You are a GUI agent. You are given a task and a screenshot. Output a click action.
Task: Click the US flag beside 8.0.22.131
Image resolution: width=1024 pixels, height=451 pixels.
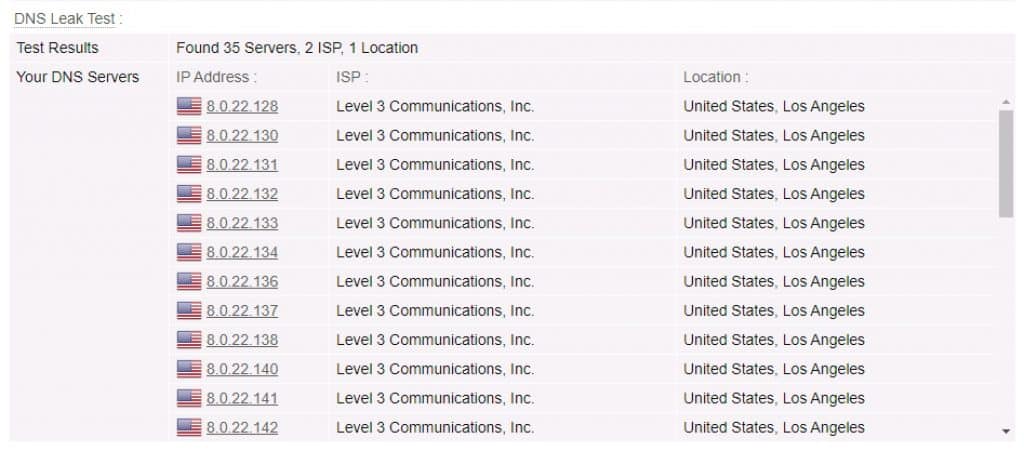(189, 165)
